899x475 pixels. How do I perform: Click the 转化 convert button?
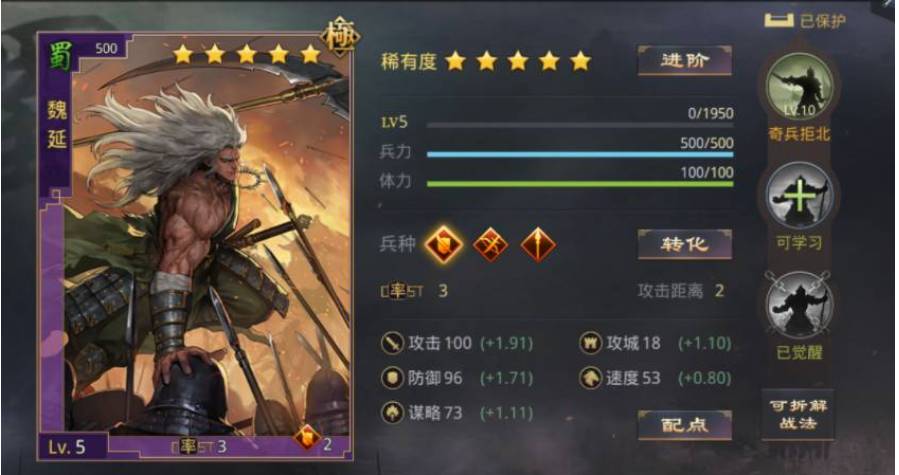685,244
